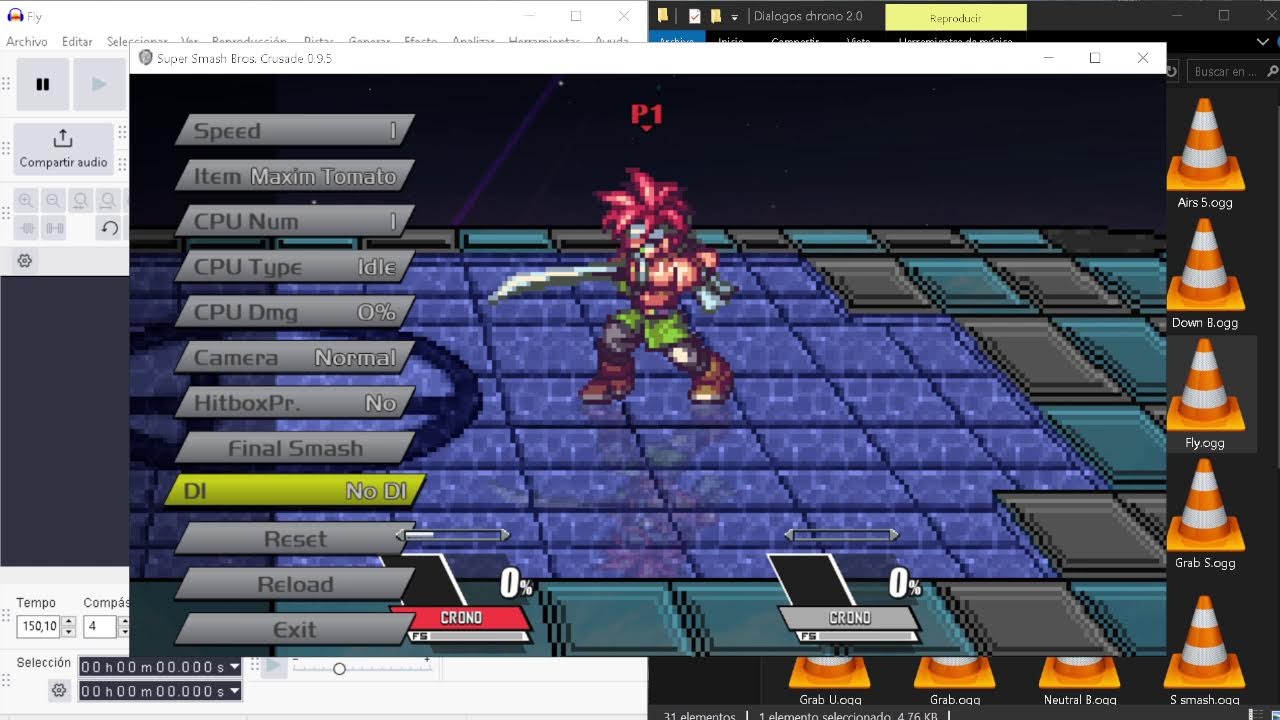The height and width of the screenshot is (720, 1280).
Task: Expand the Explorer ribbon chevron
Action: tap(1263, 41)
